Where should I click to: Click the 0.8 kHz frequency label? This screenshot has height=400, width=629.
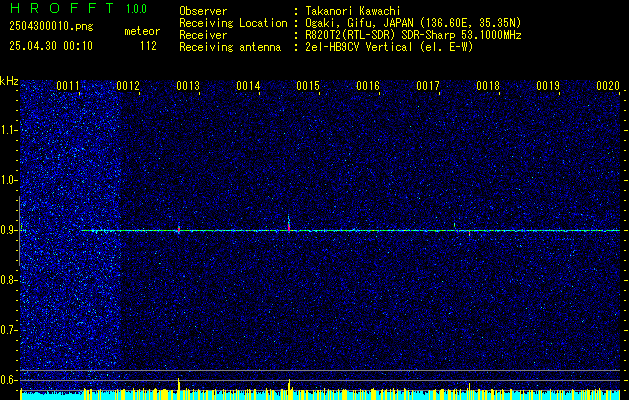(8, 280)
